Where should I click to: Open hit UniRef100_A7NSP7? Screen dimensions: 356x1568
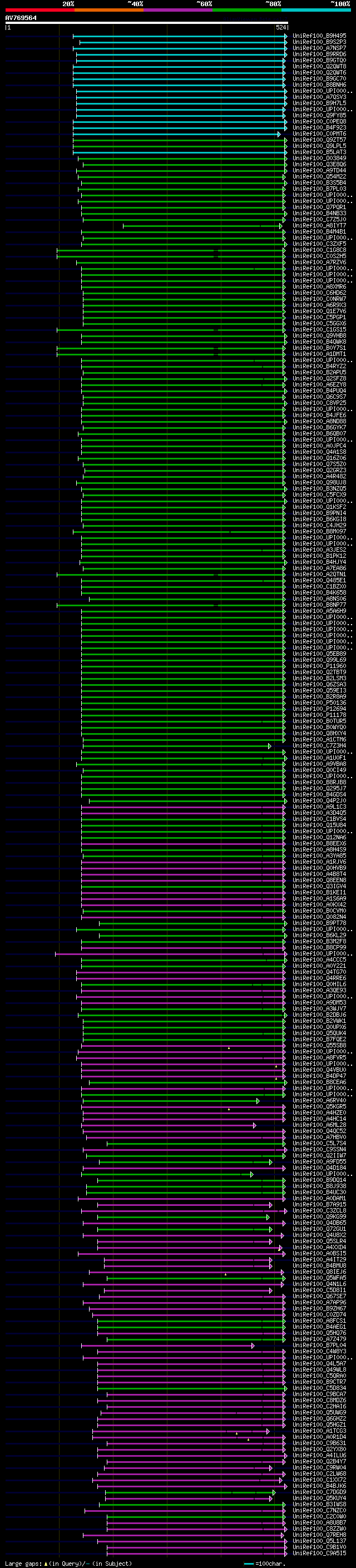pos(319,48)
